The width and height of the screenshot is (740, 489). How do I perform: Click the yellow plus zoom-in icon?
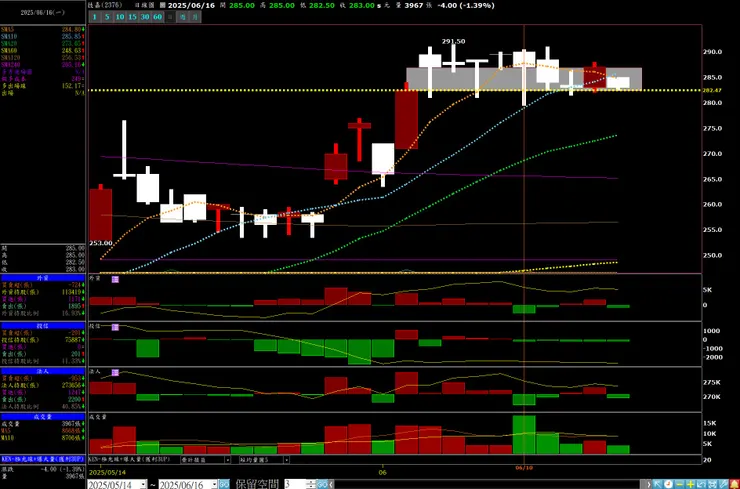(x=690, y=484)
